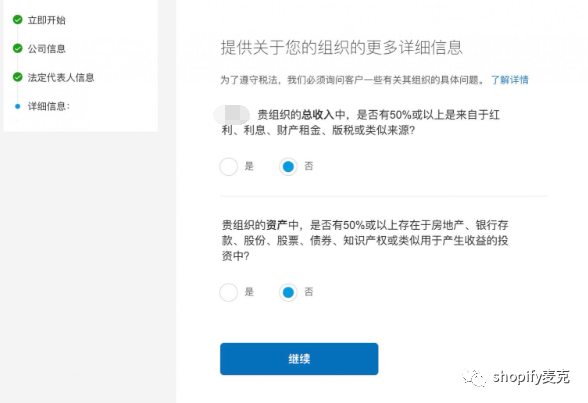Image resolution: width=588 pixels, height=403 pixels.
Task: Click the shopify麦克 watermark text
Action: [x=531, y=377]
